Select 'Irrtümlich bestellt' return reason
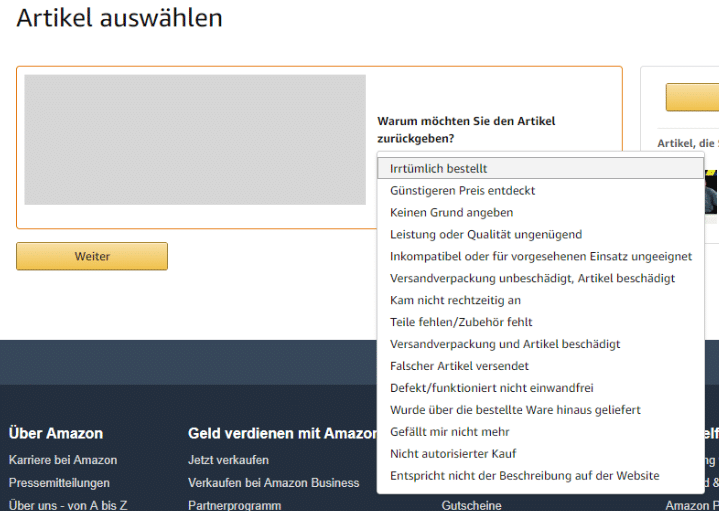The height and width of the screenshot is (511, 719). [439, 169]
